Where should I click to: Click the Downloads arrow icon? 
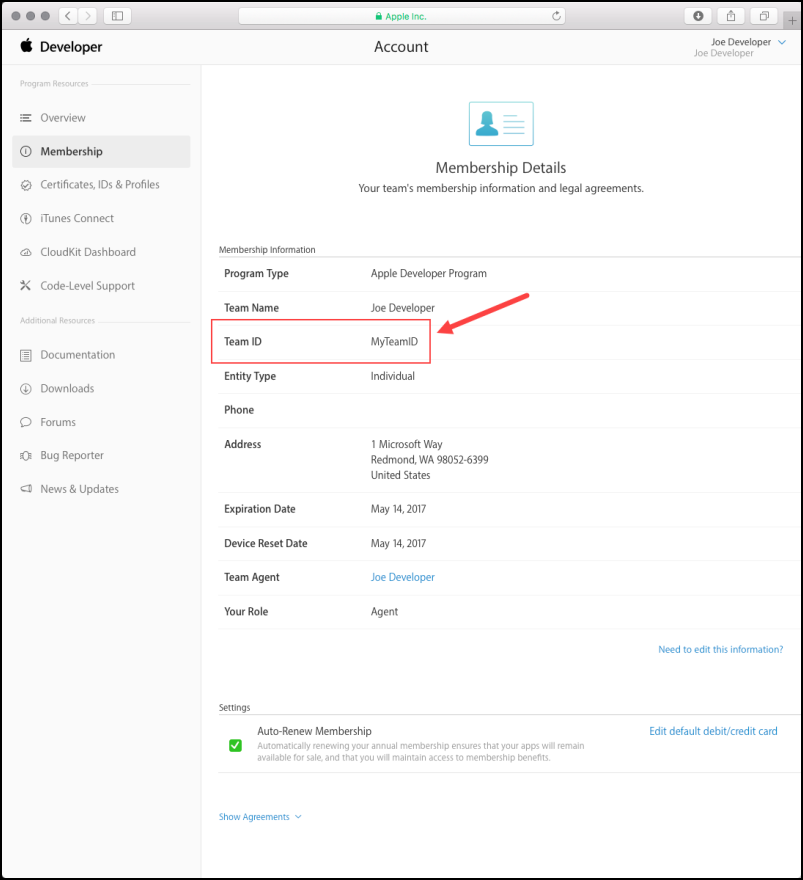coord(26,389)
